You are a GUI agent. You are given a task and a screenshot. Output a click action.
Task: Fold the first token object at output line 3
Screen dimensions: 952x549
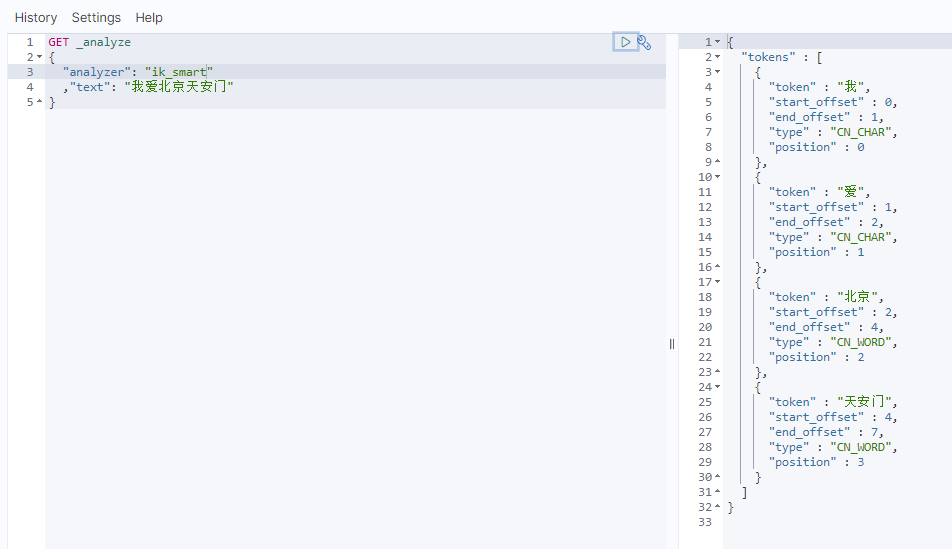717,72
